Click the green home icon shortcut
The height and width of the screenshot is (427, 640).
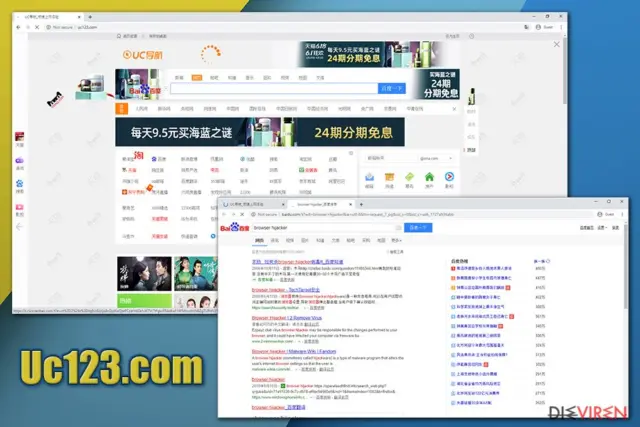click(429, 177)
